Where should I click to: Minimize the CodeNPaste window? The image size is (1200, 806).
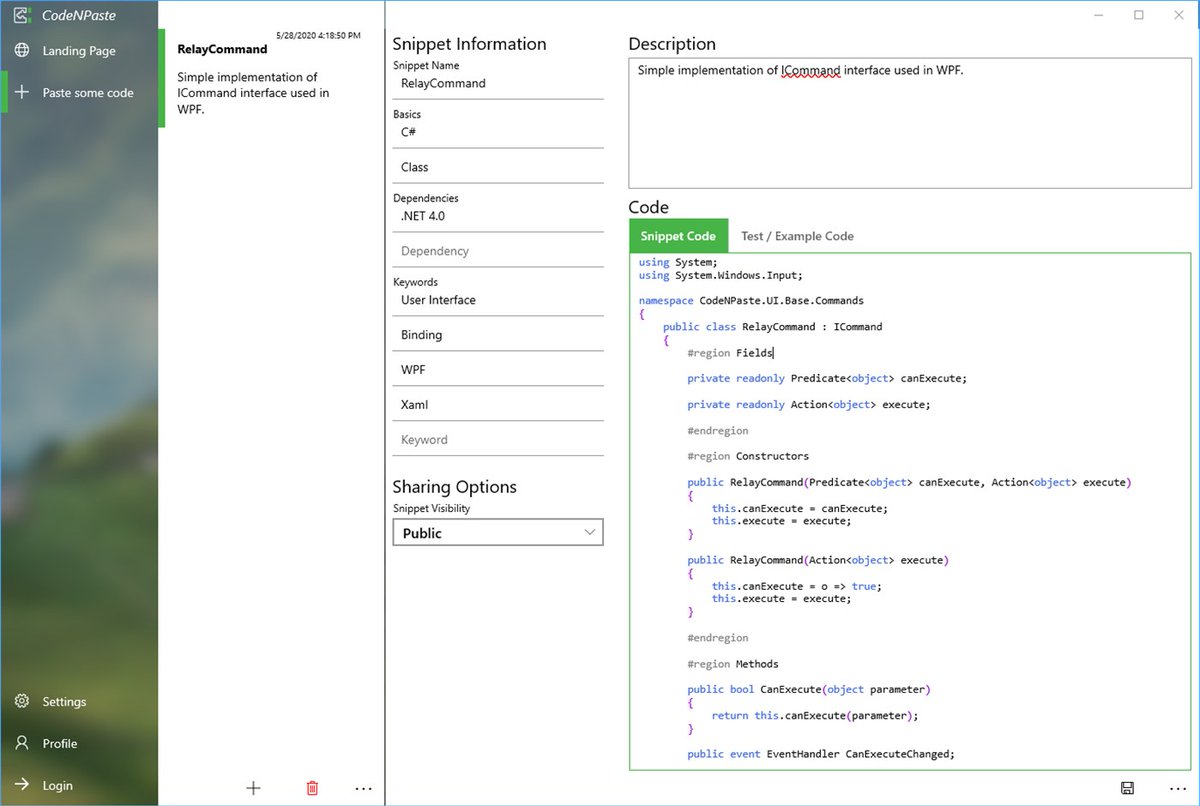(x=1099, y=15)
